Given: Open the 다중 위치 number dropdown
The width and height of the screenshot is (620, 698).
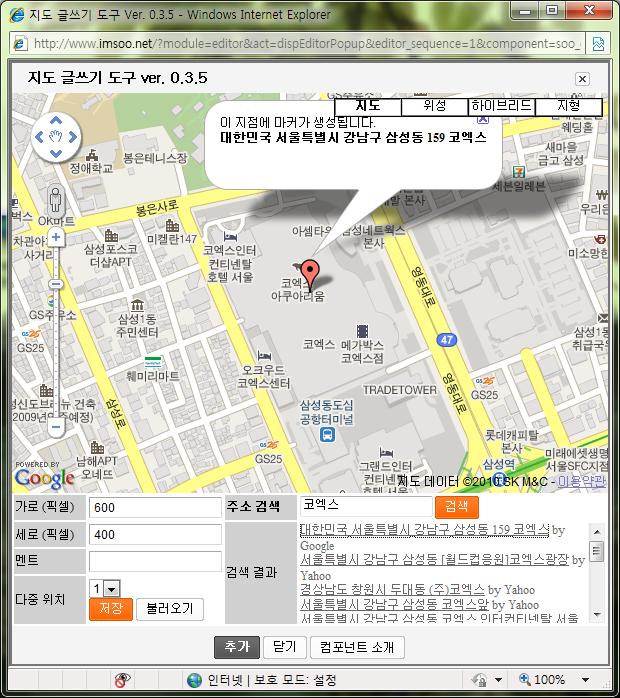Looking at the screenshot, I should (111, 589).
